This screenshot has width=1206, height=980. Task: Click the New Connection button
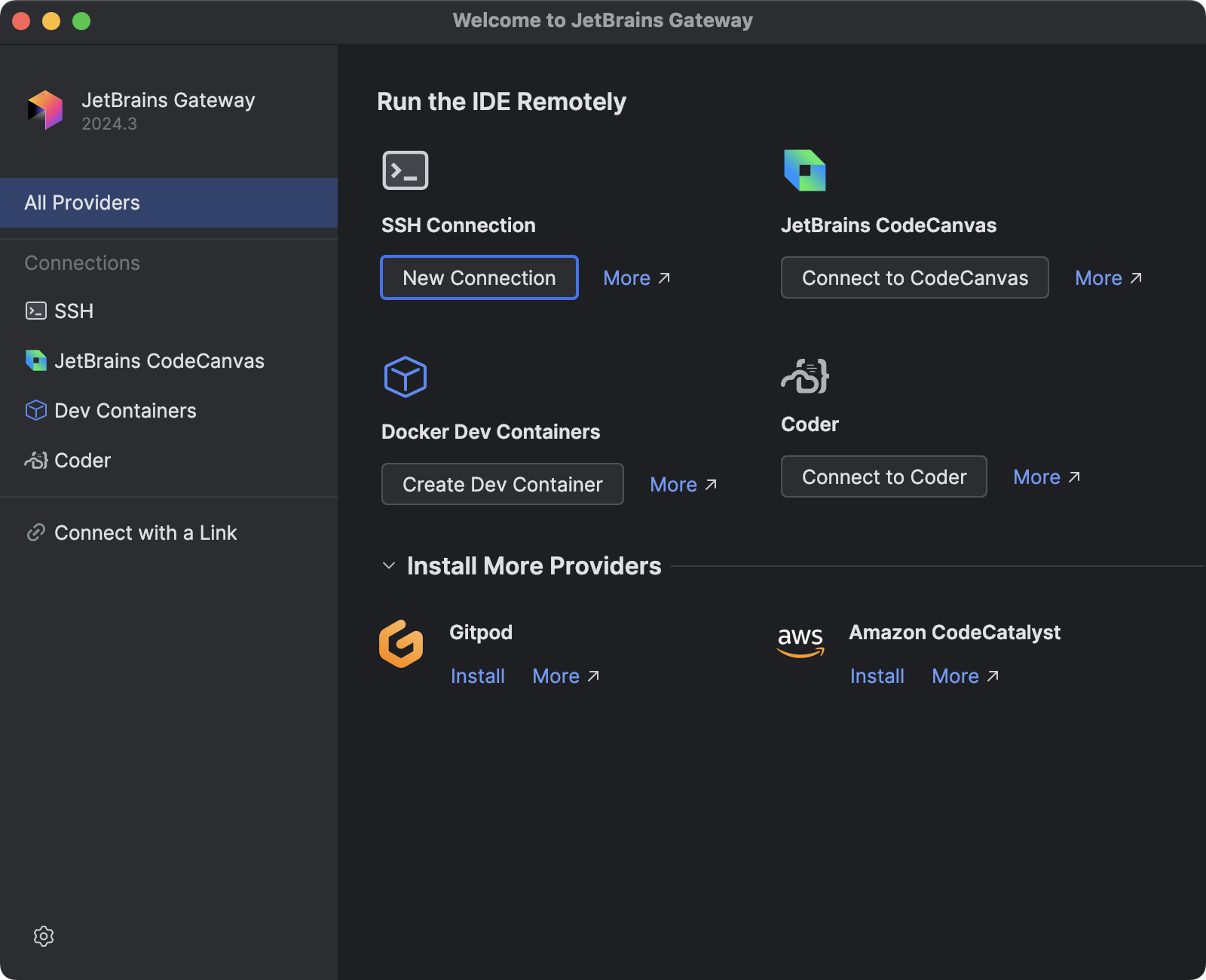tap(479, 278)
